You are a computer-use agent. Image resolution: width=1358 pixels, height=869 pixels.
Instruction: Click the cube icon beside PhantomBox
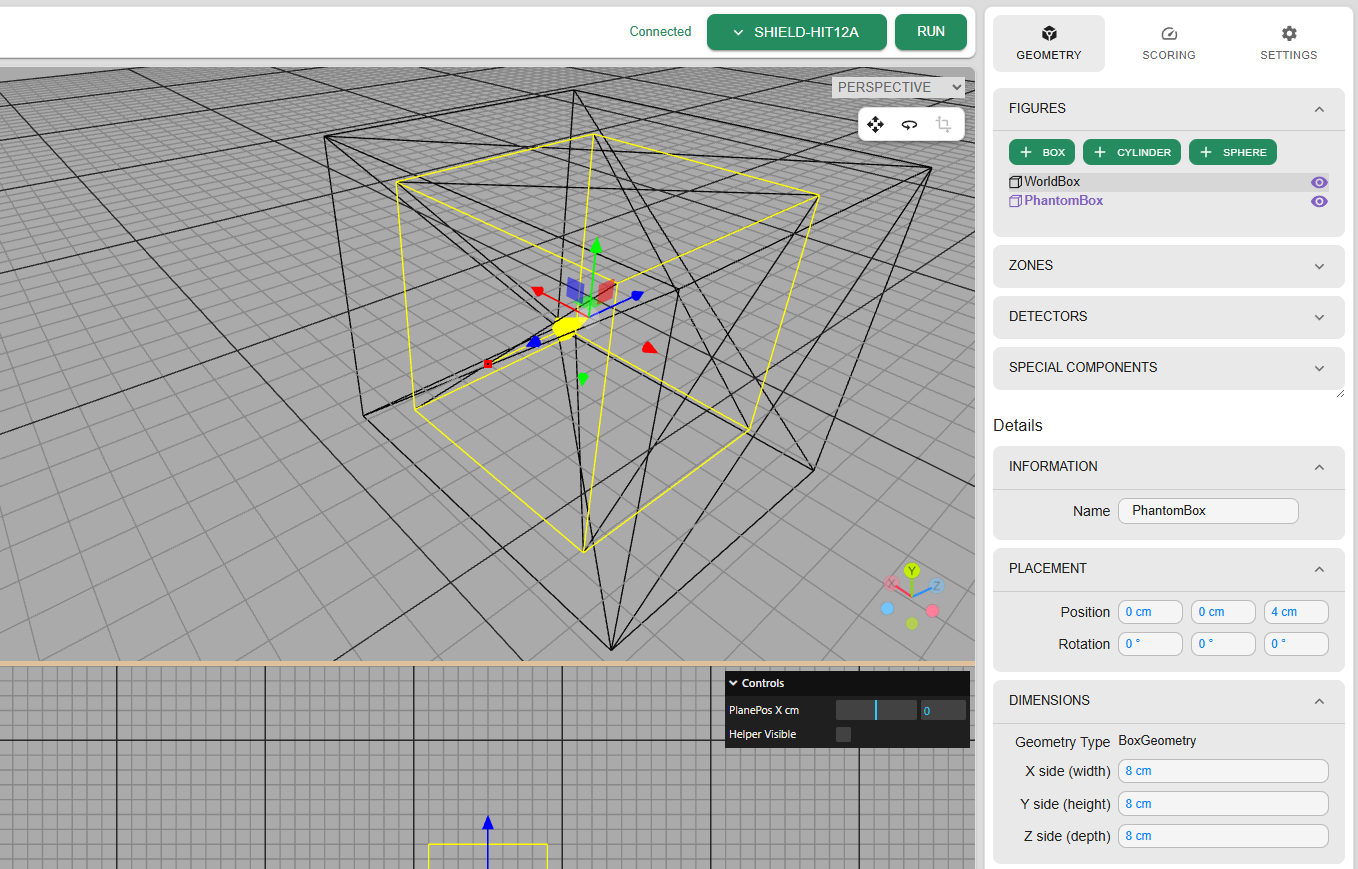pyautogui.click(x=1015, y=201)
